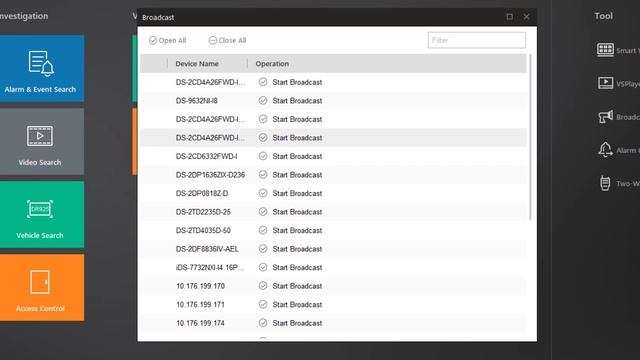Open the Access Control tile
Image resolution: width=640 pixels, height=360 pixels.
click(x=42, y=288)
